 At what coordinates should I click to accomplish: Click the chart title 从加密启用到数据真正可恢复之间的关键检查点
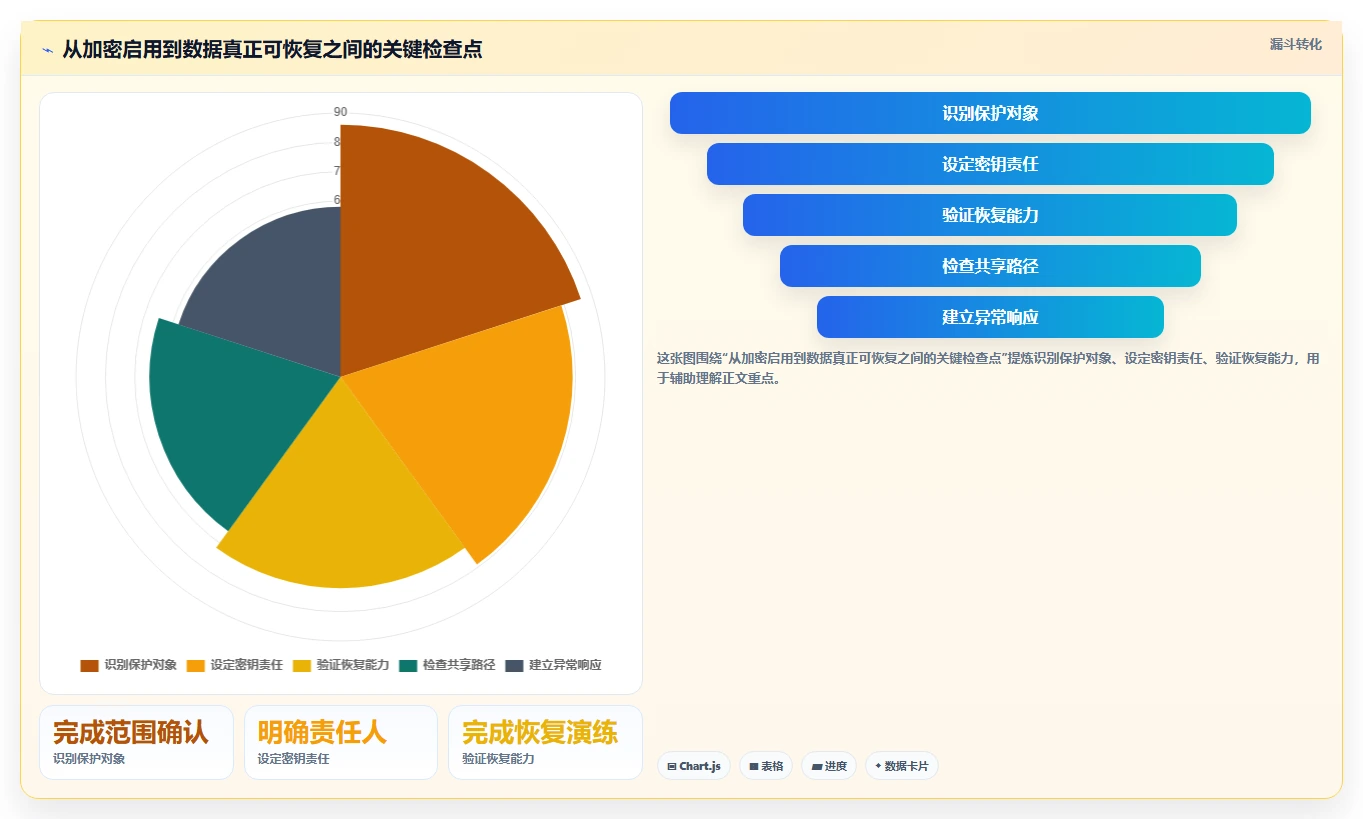272,49
